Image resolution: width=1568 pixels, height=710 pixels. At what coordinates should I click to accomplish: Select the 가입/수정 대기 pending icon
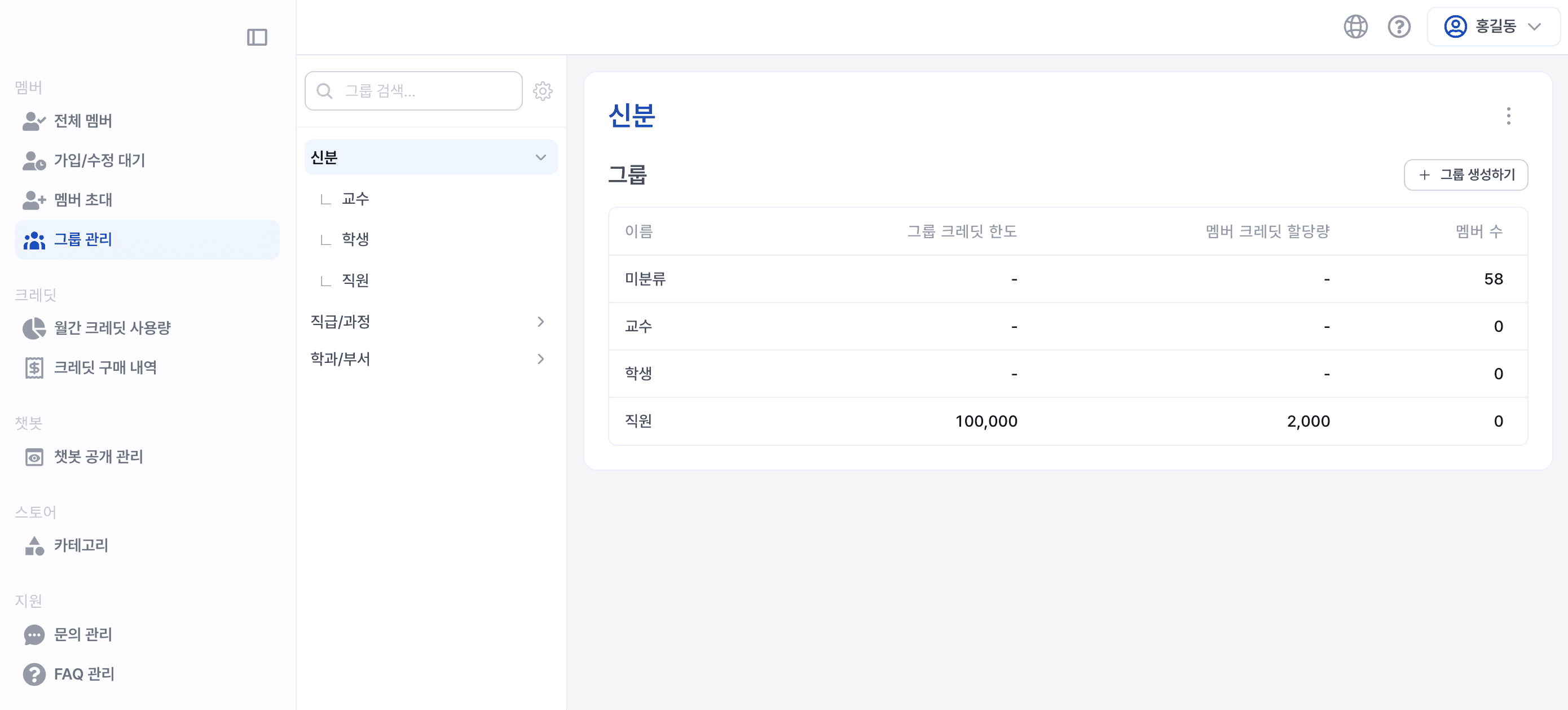(x=33, y=160)
